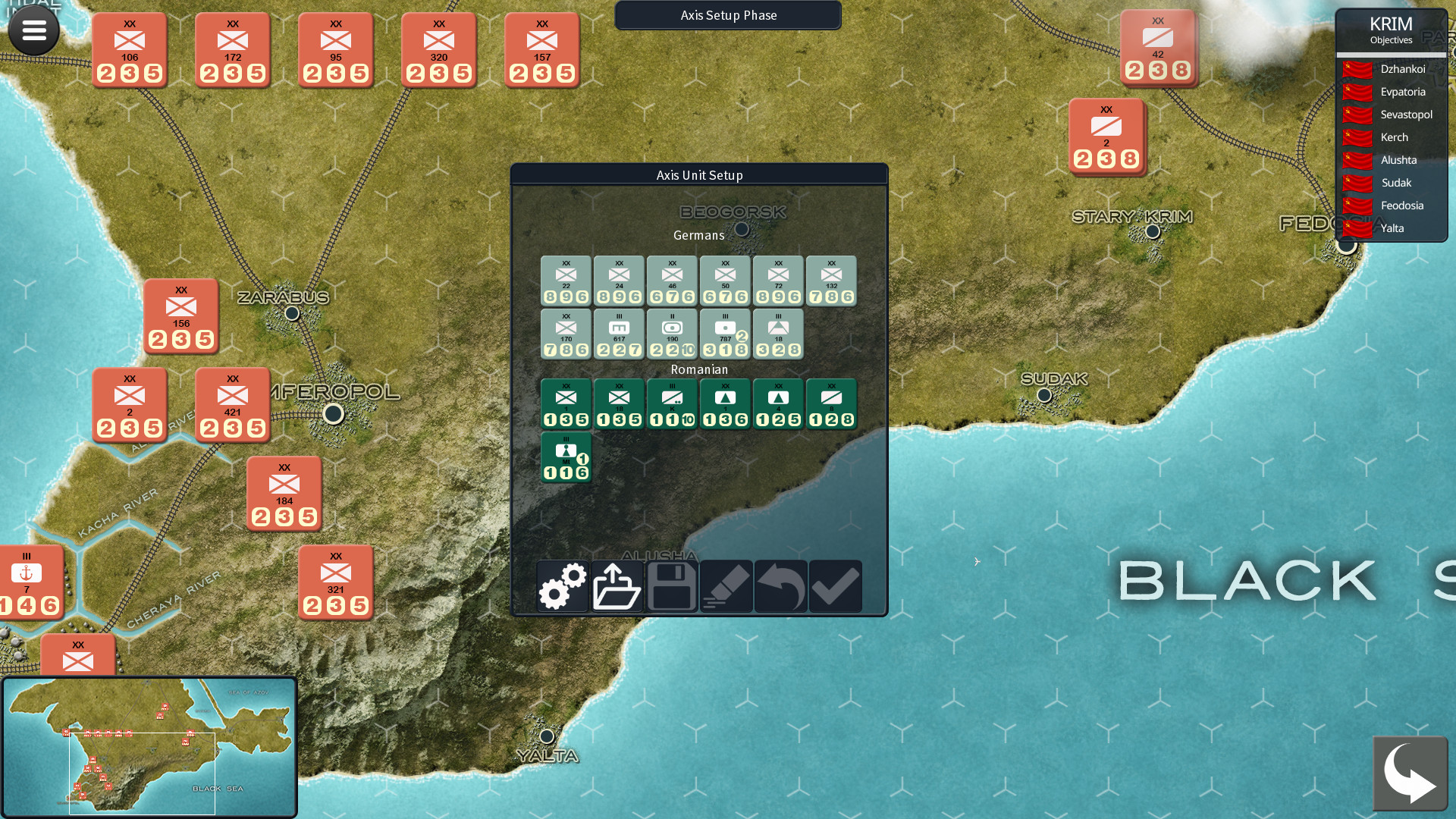Clear placements with the eraser icon
Viewport: 1456px width, 819px height.
726,587
